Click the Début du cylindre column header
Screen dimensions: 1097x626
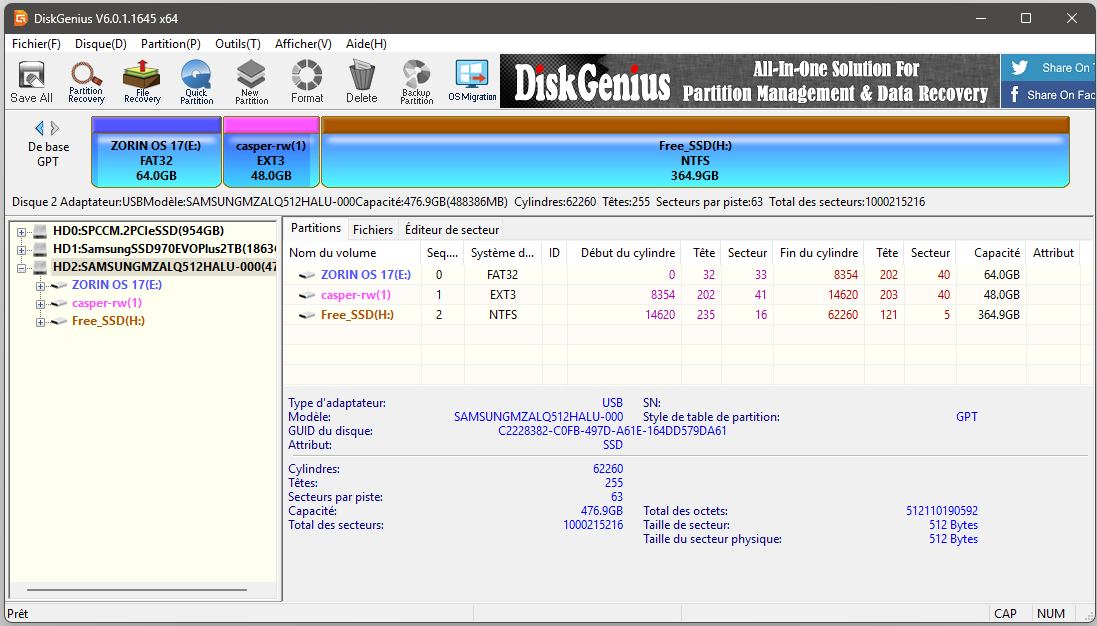[x=624, y=253]
